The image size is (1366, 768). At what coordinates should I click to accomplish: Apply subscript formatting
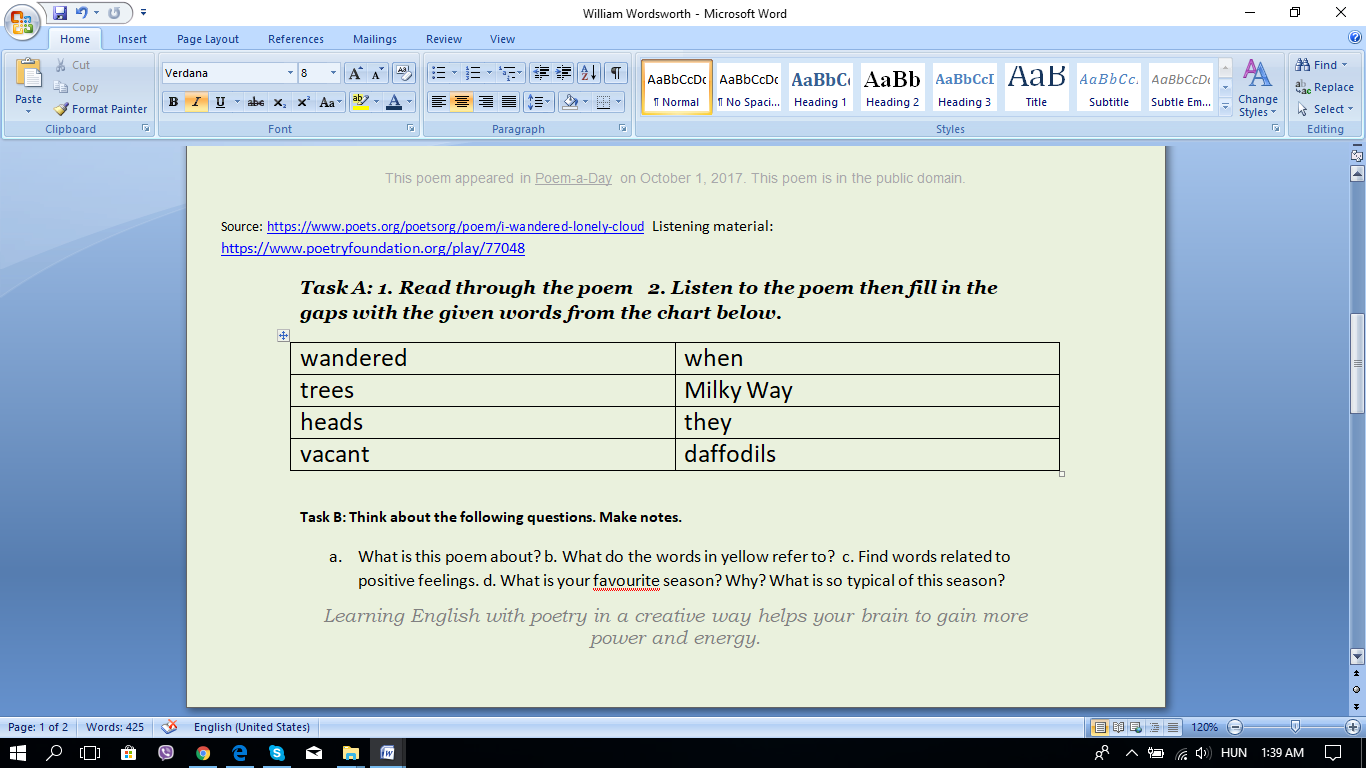tap(280, 102)
